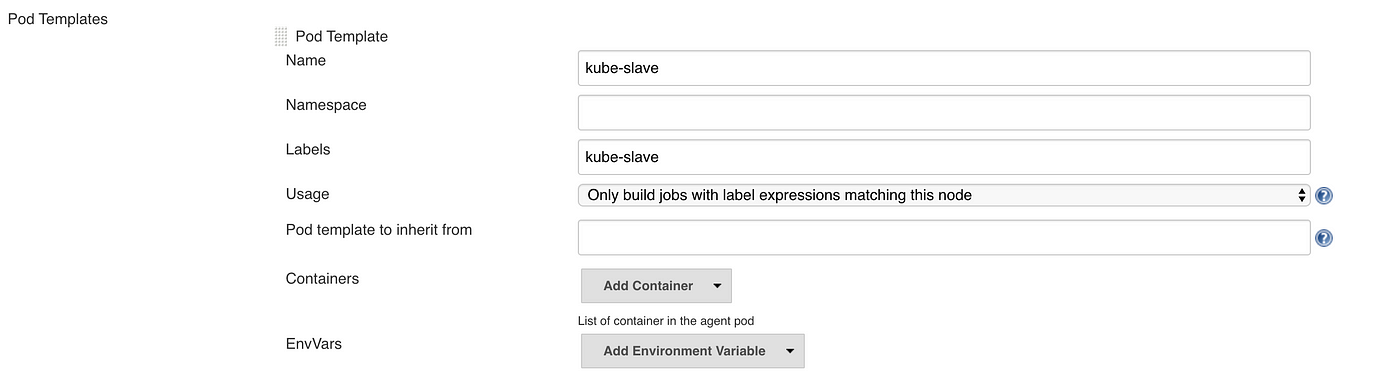Click the Namespace label
This screenshot has width=1400, height=374.
click(326, 105)
